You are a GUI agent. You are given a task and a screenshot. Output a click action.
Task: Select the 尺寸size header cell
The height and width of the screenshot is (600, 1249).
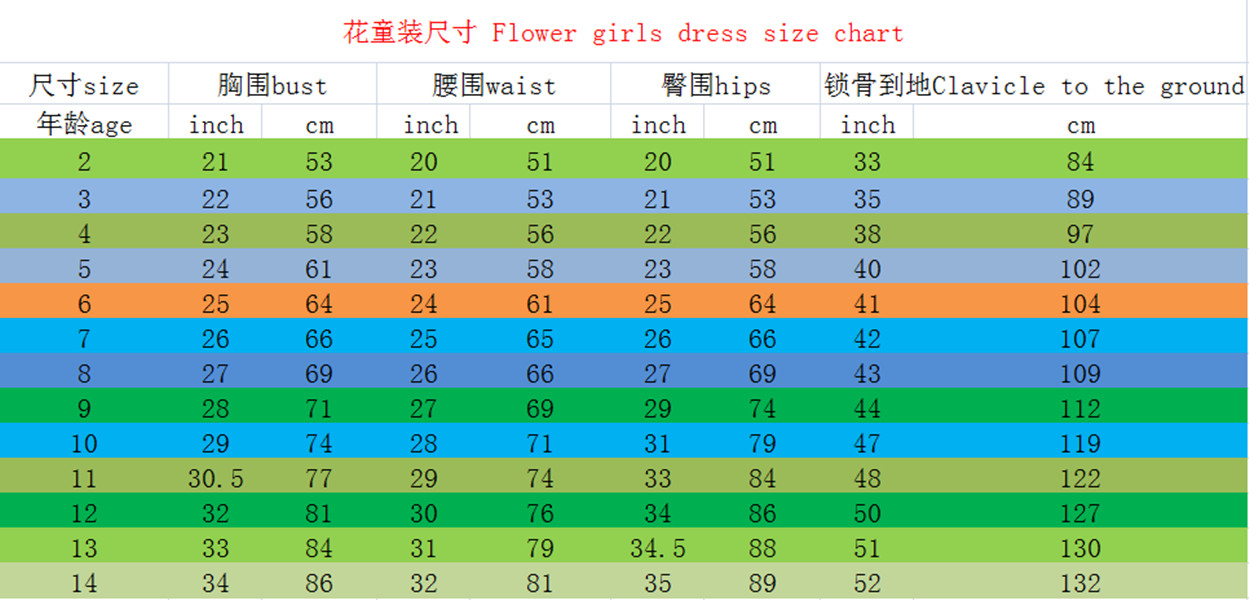(x=84, y=86)
